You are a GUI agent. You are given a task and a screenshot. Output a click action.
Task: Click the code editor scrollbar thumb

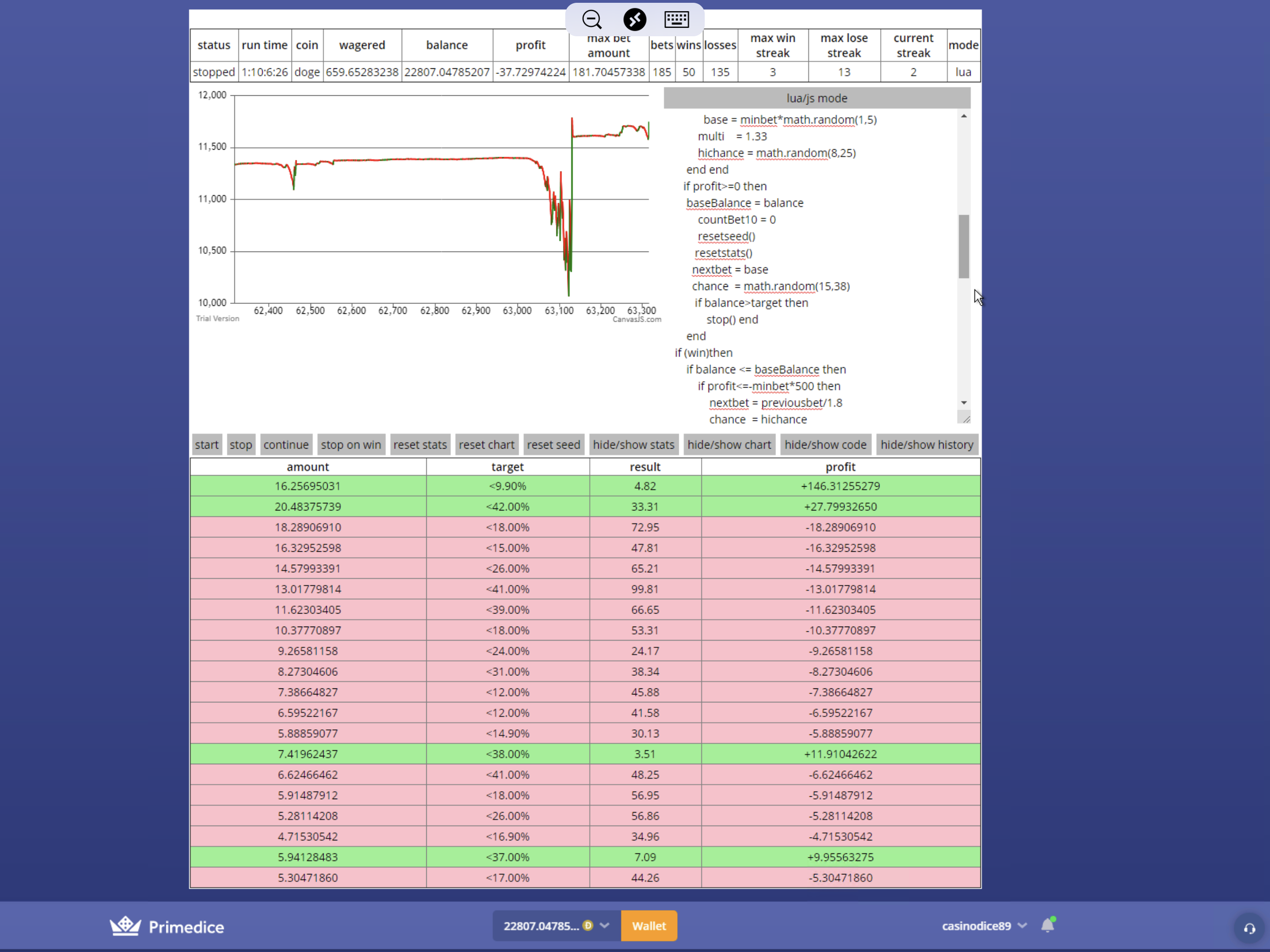tap(964, 246)
